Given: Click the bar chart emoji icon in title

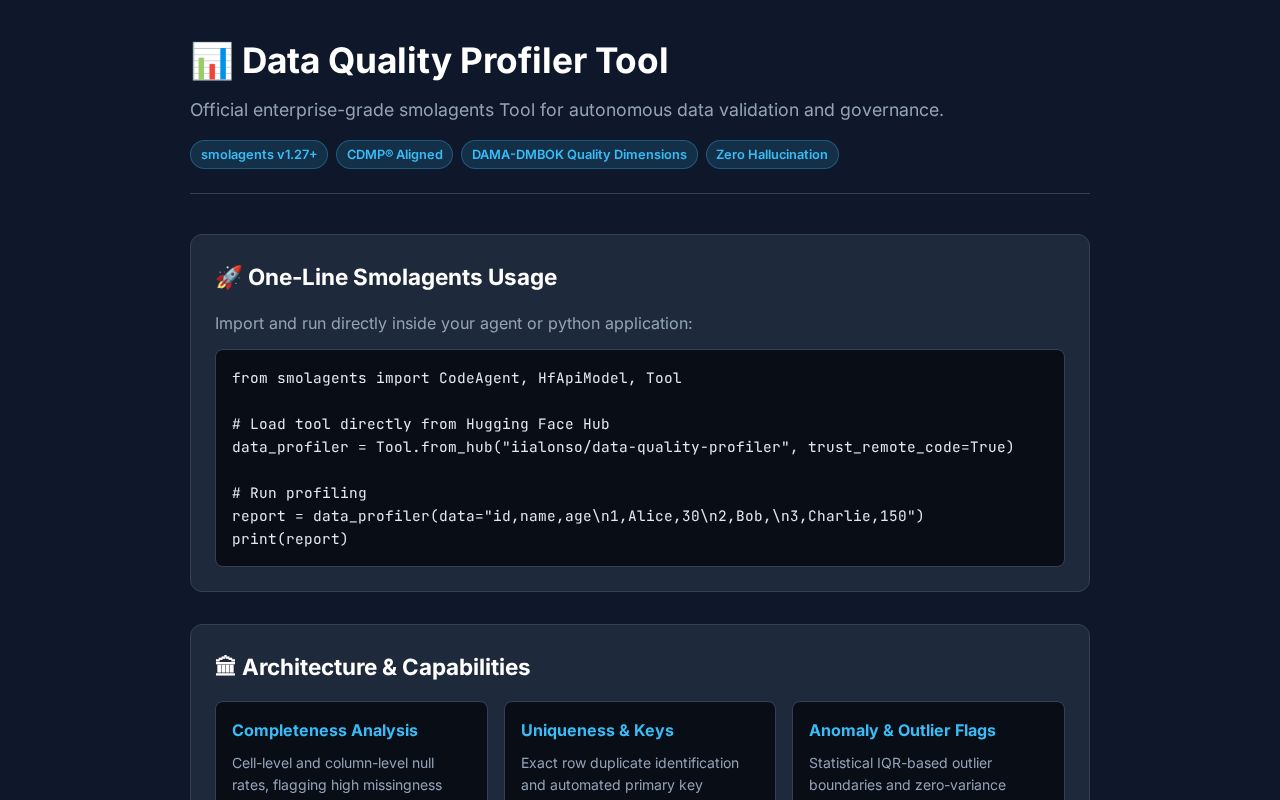Looking at the screenshot, I should pos(211,61).
